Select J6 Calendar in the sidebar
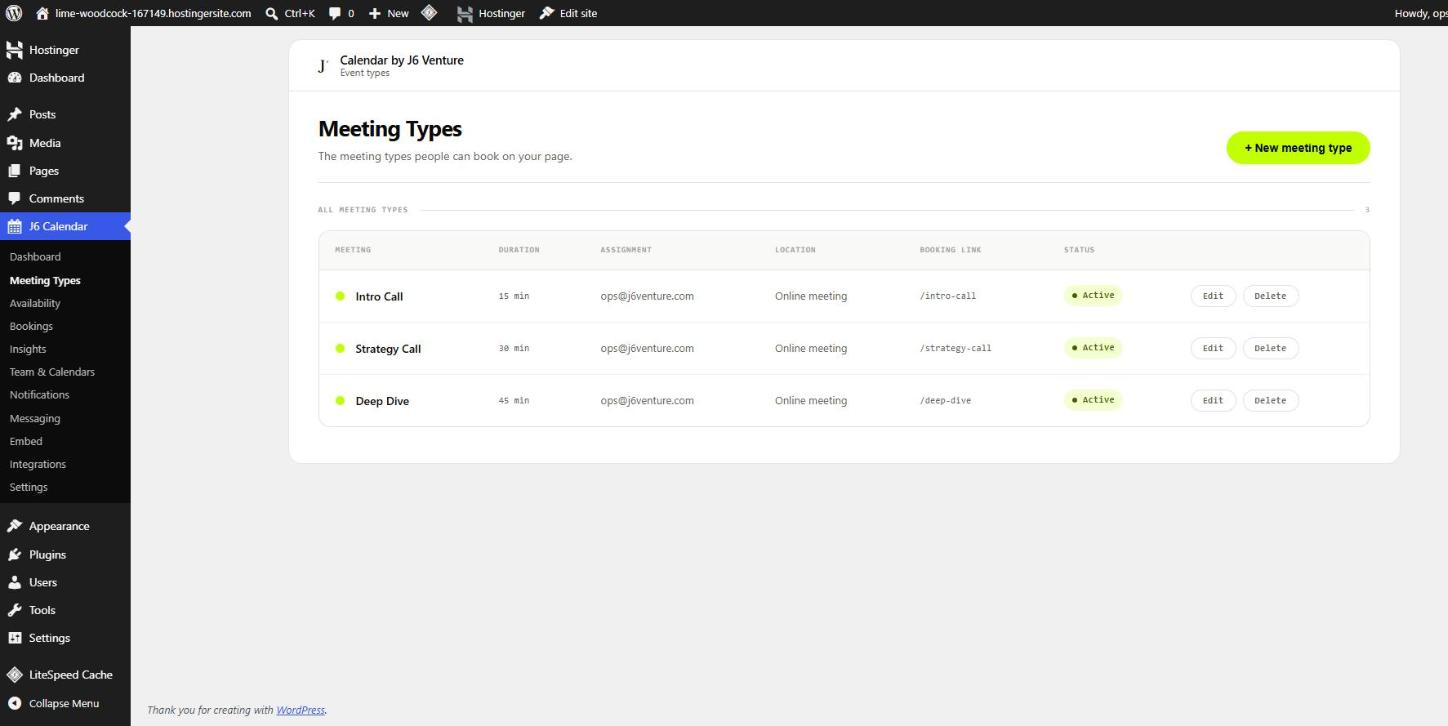This screenshot has width=1448, height=726. (65, 227)
